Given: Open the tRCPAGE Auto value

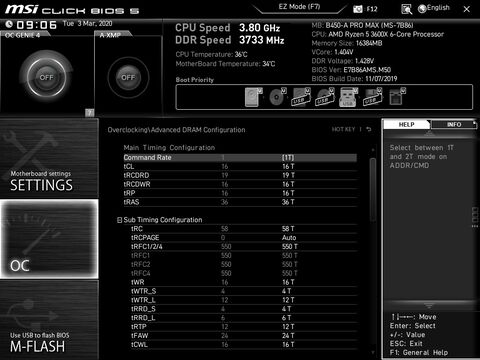Looking at the screenshot, I should 289,238.
